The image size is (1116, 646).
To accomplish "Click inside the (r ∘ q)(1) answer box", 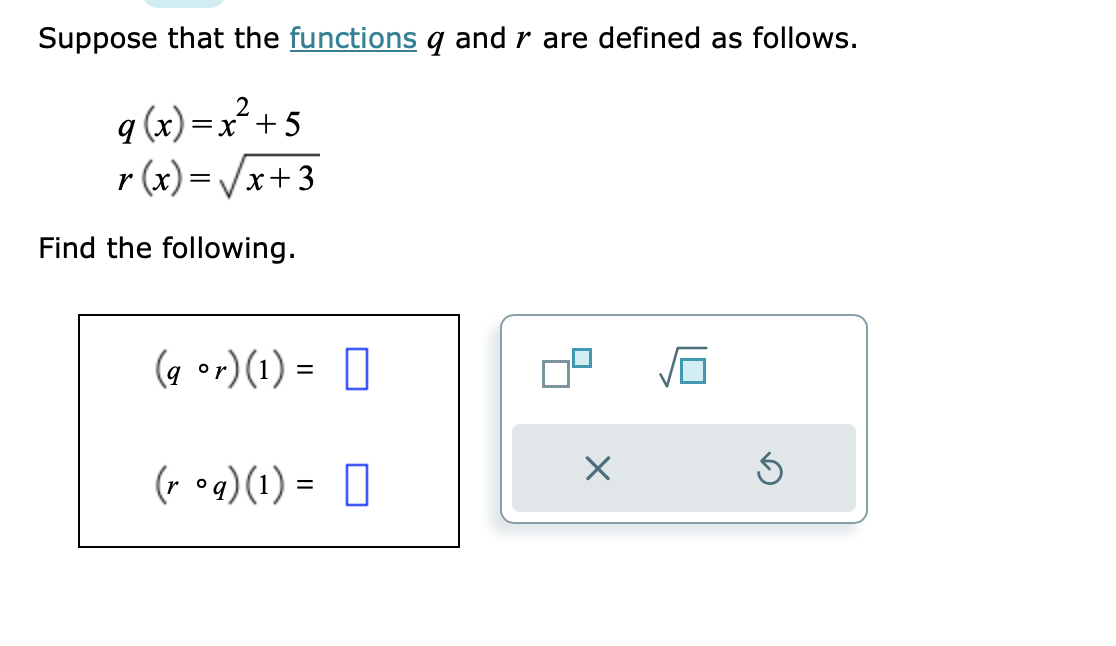I will (x=356, y=484).
